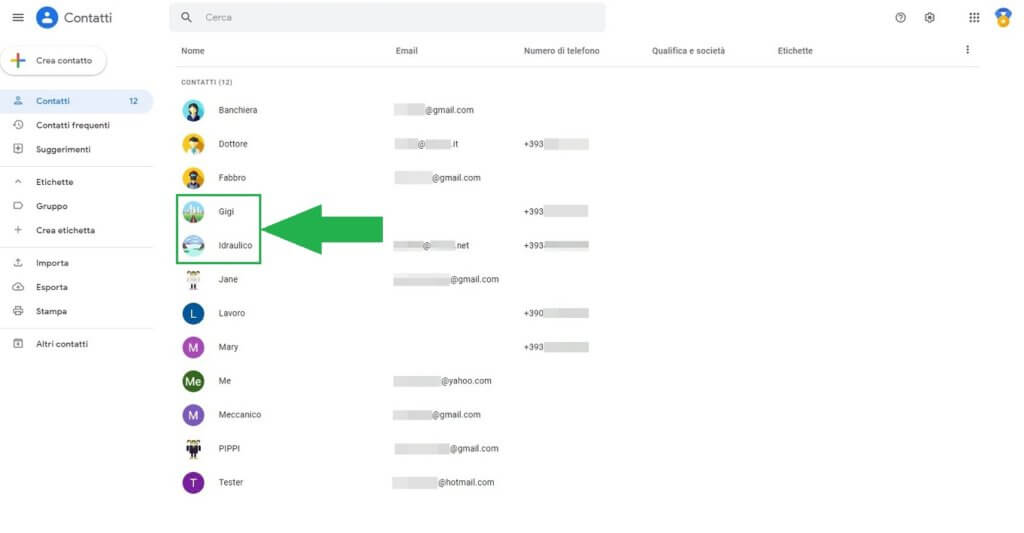
Task: Click Meccanico's M avatar
Action: coord(193,415)
